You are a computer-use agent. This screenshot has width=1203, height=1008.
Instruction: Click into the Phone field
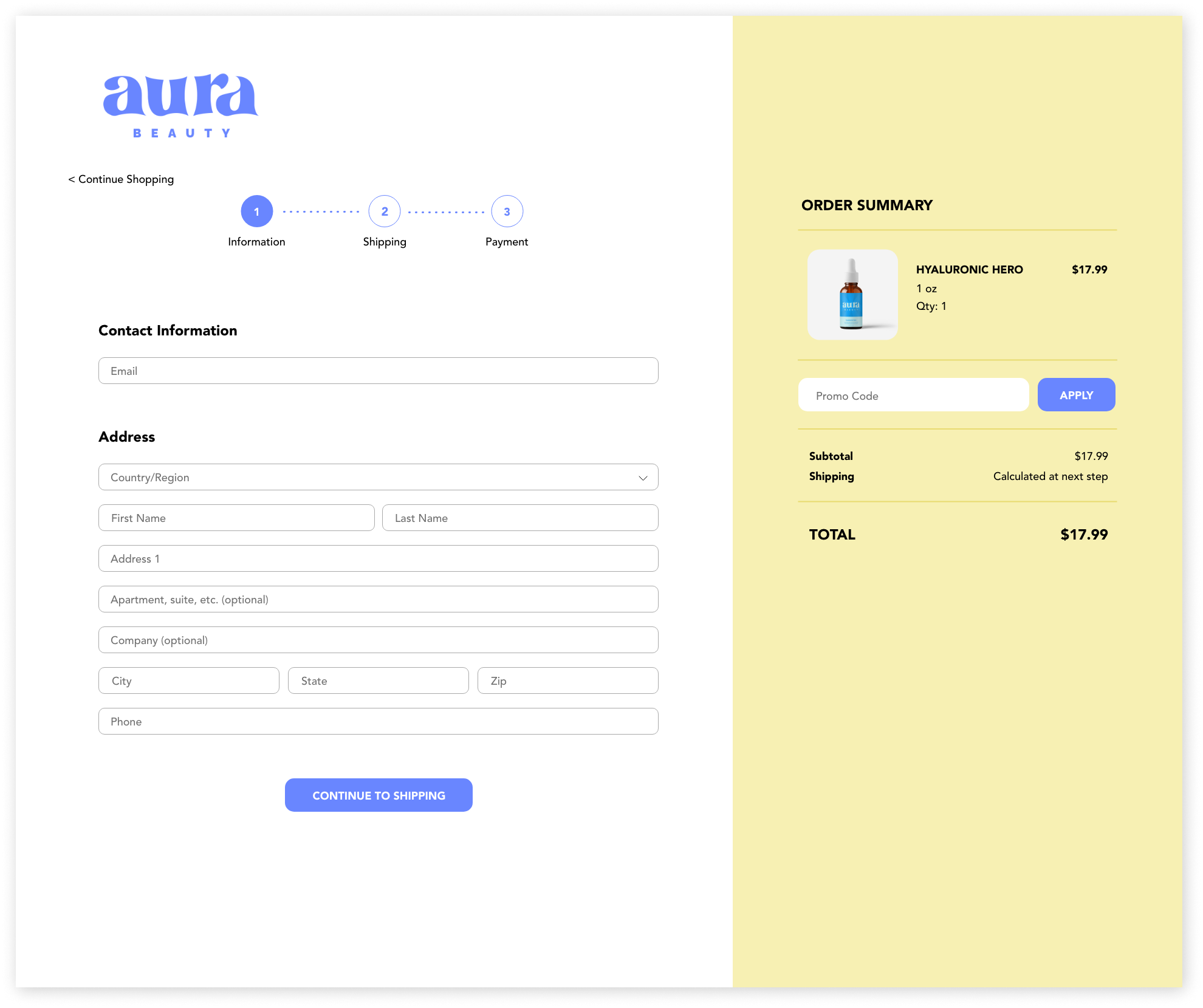378,721
